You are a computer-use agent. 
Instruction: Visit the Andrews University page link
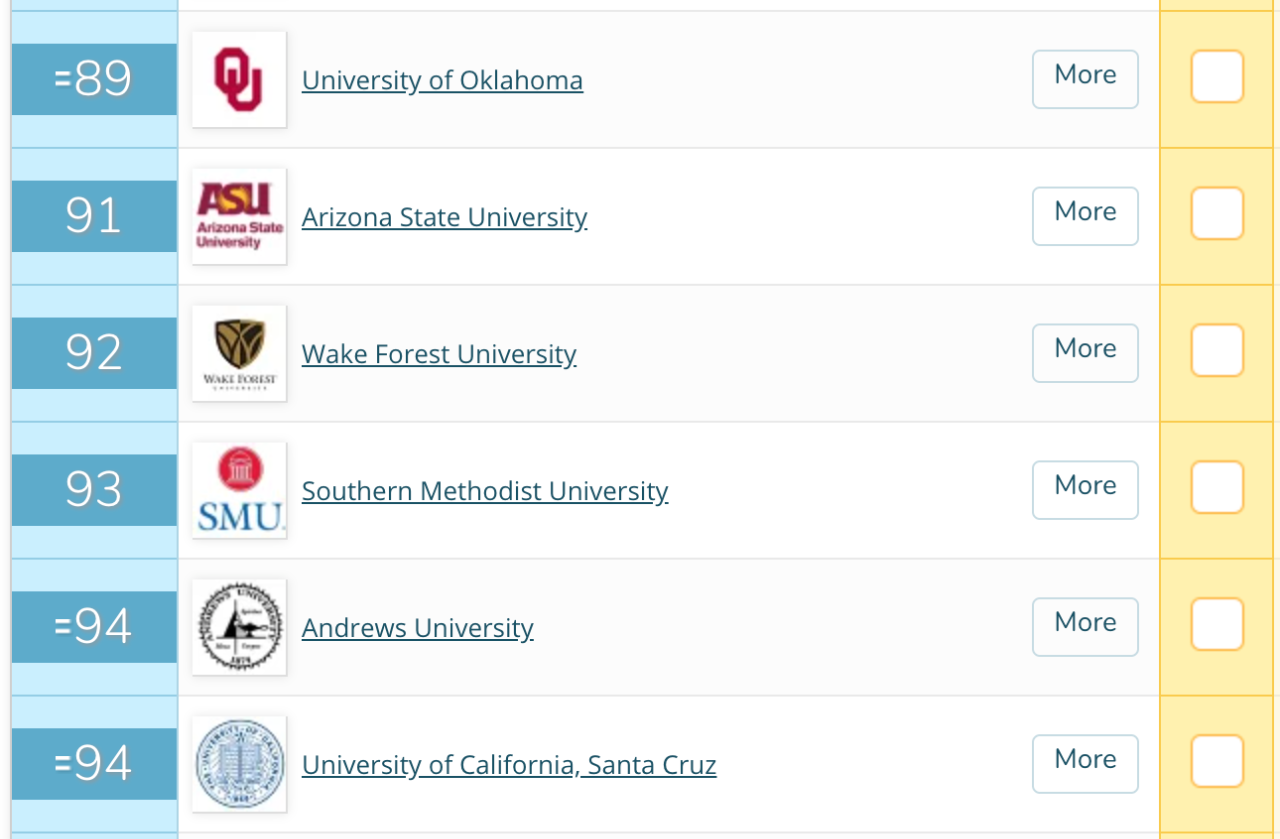click(417, 628)
